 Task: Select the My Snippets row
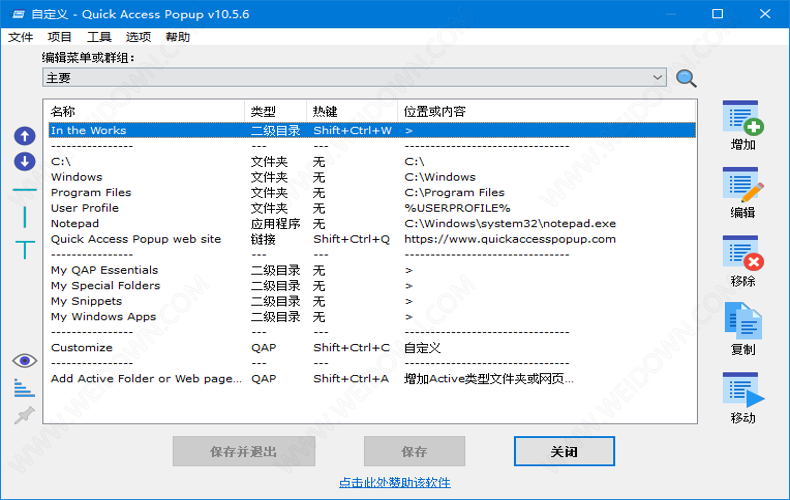pyautogui.click(x=372, y=301)
